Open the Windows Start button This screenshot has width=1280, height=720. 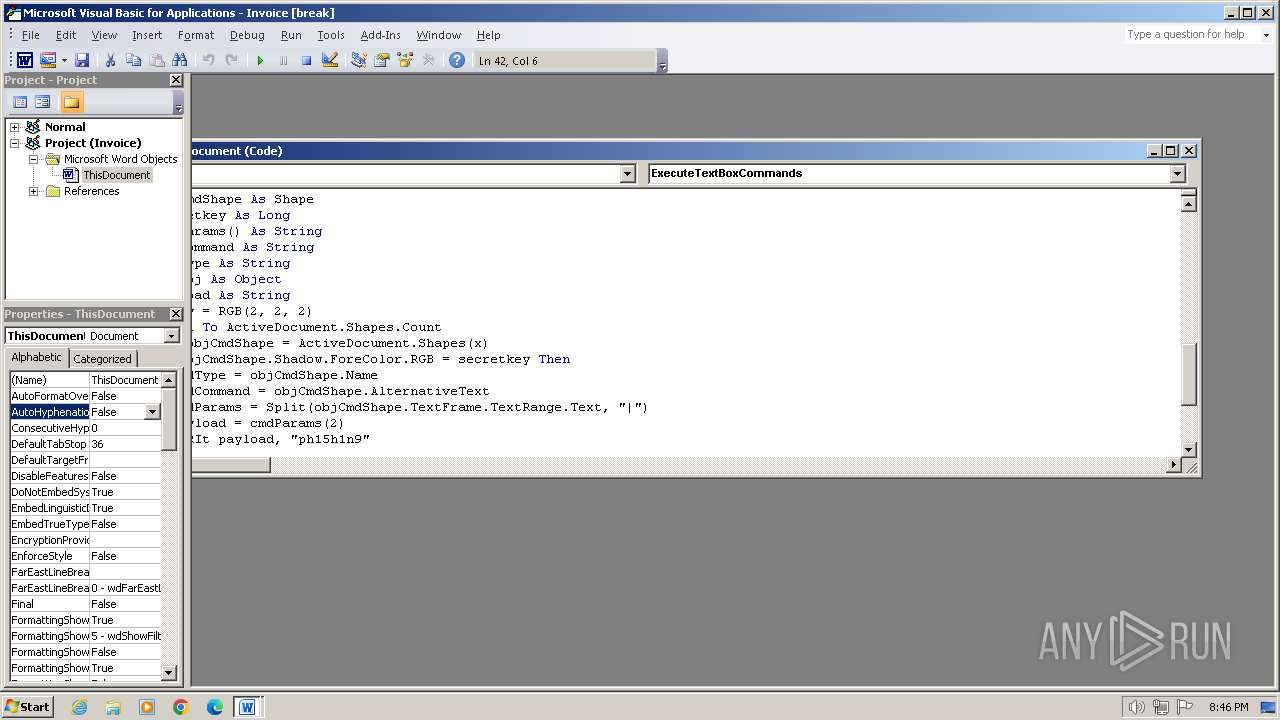27,707
